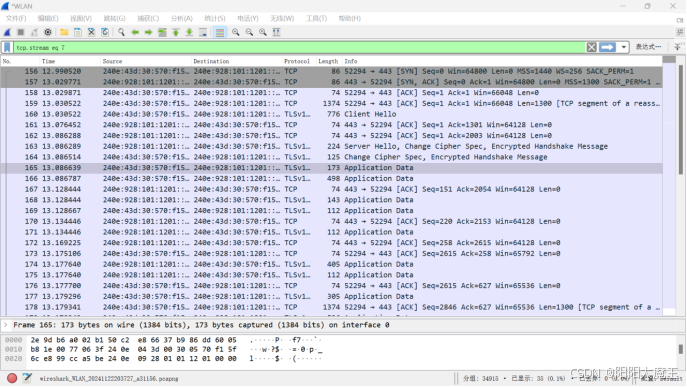Clear the display filter with X button

[x=591, y=47]
